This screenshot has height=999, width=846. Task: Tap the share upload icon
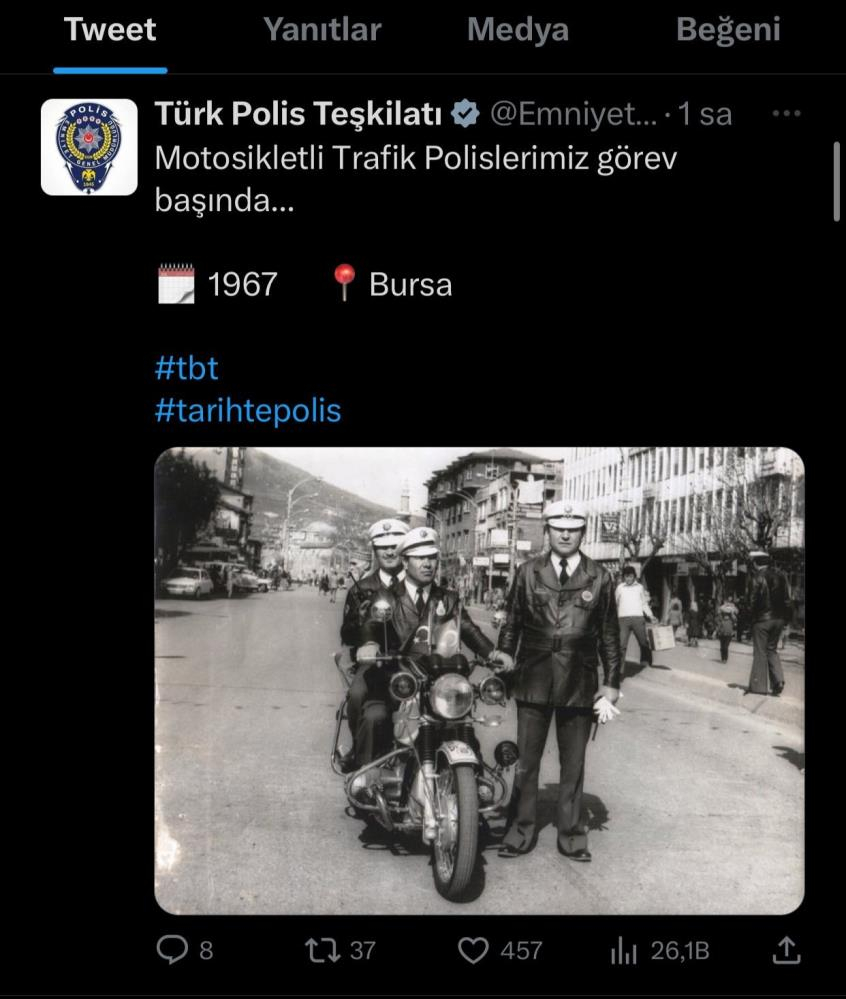click(786, 950)
